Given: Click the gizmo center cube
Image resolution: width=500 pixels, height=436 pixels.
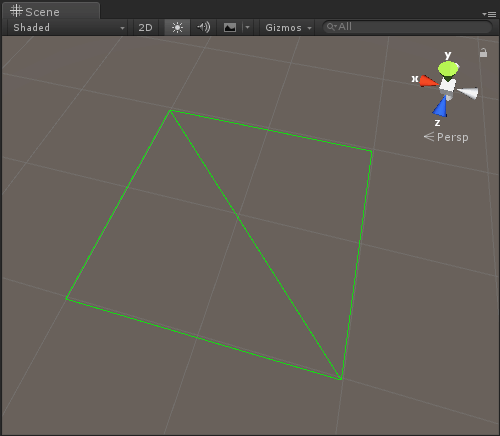Looking at the screenshot, I should [x=447, y=85].
